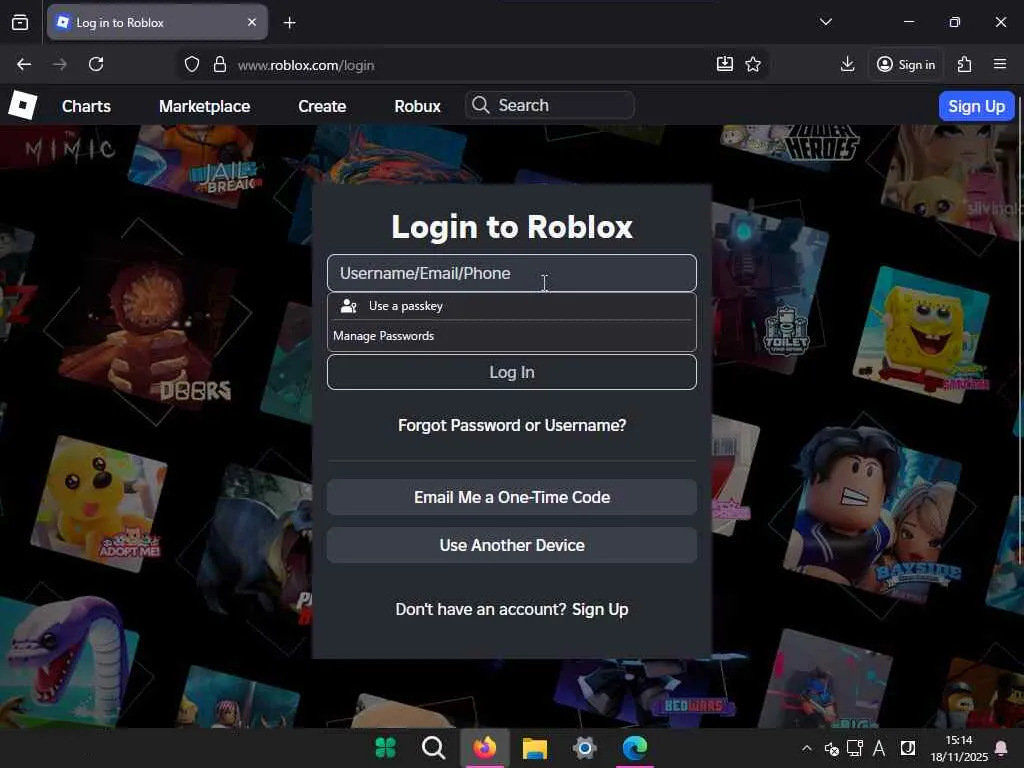Image resolution: width=1024 pixels, height=768 pixels.
Task: Follow the Sign Up link below form
Action: 600,609
